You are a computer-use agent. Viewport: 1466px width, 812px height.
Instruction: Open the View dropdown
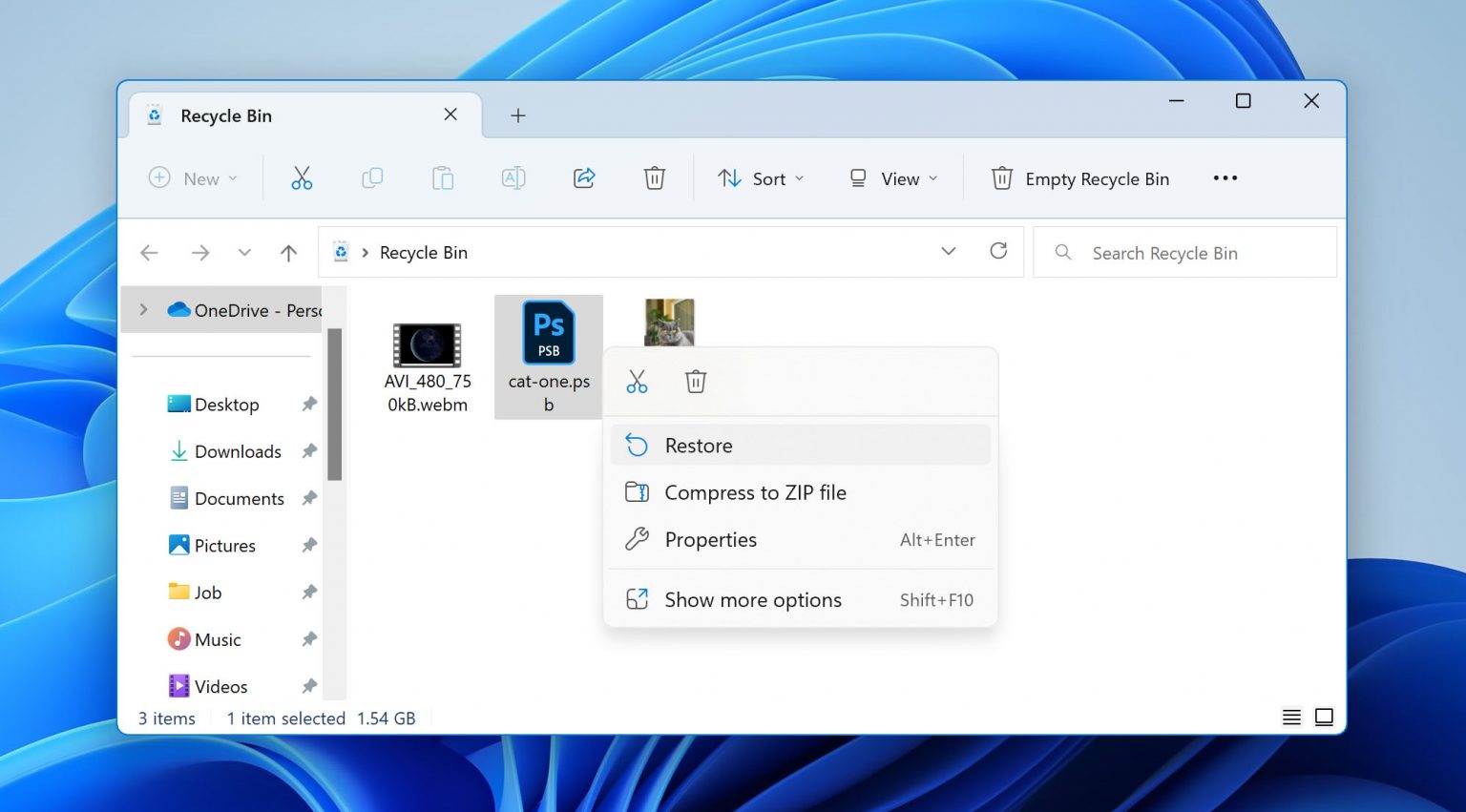pyautogui.click(x=893, y=177)
